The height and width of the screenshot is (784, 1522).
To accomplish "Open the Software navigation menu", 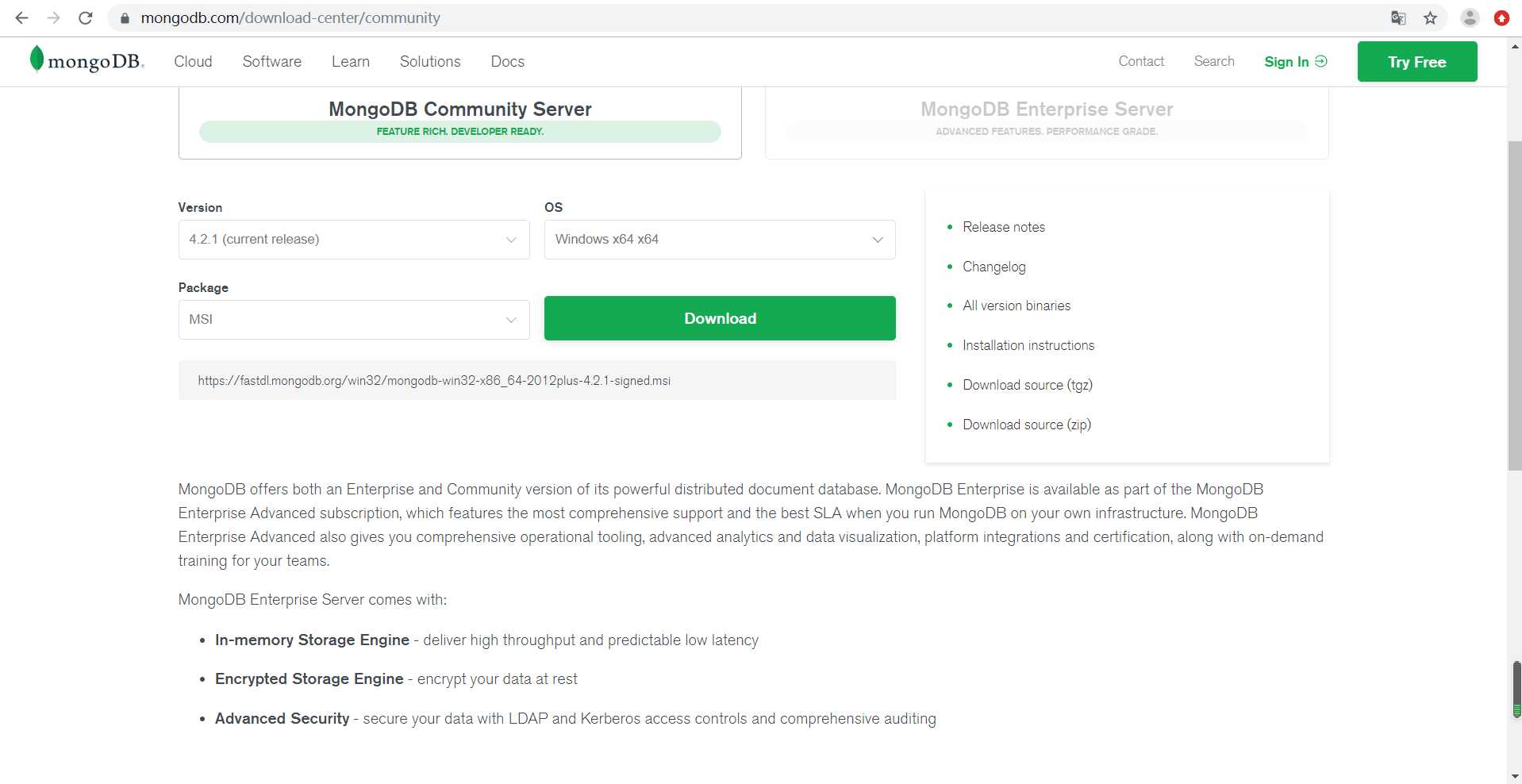I will tap(271, 62).
